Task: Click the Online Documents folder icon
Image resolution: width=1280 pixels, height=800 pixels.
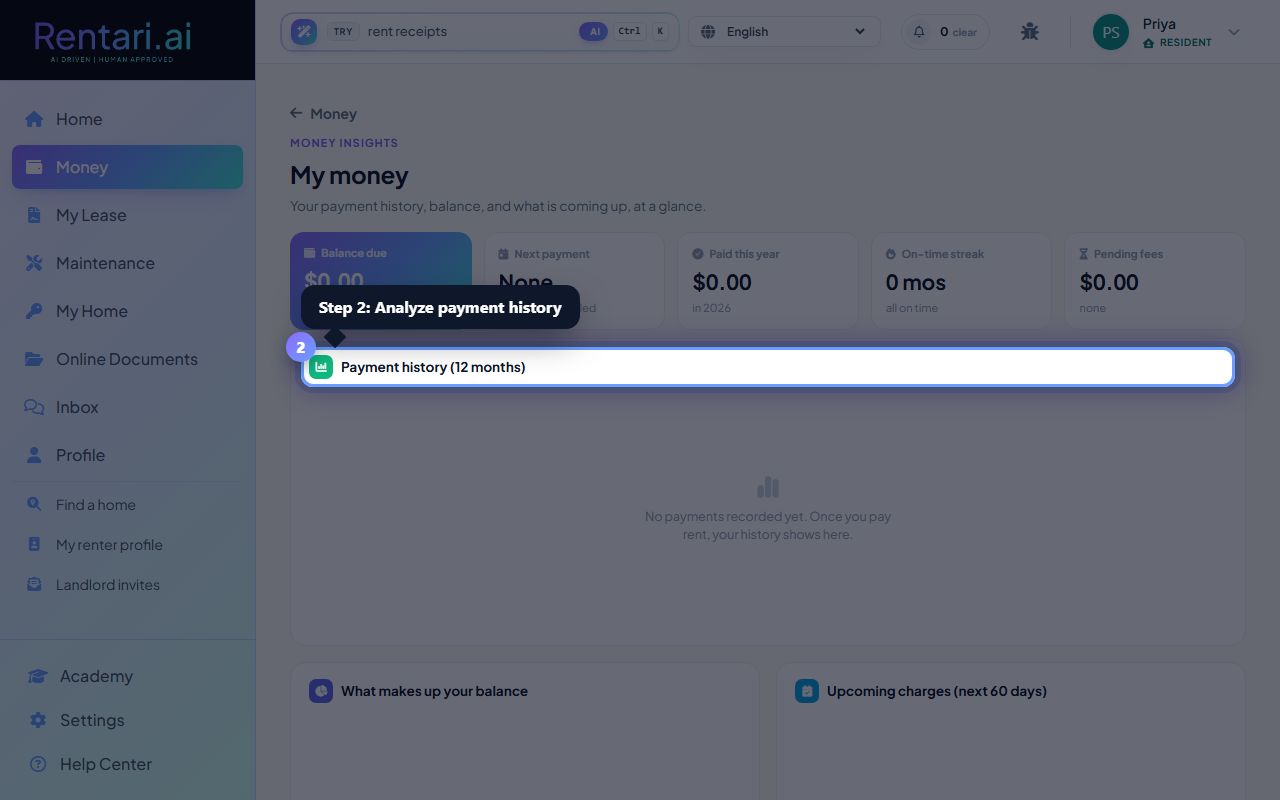Action: click(x=34, y=359)
